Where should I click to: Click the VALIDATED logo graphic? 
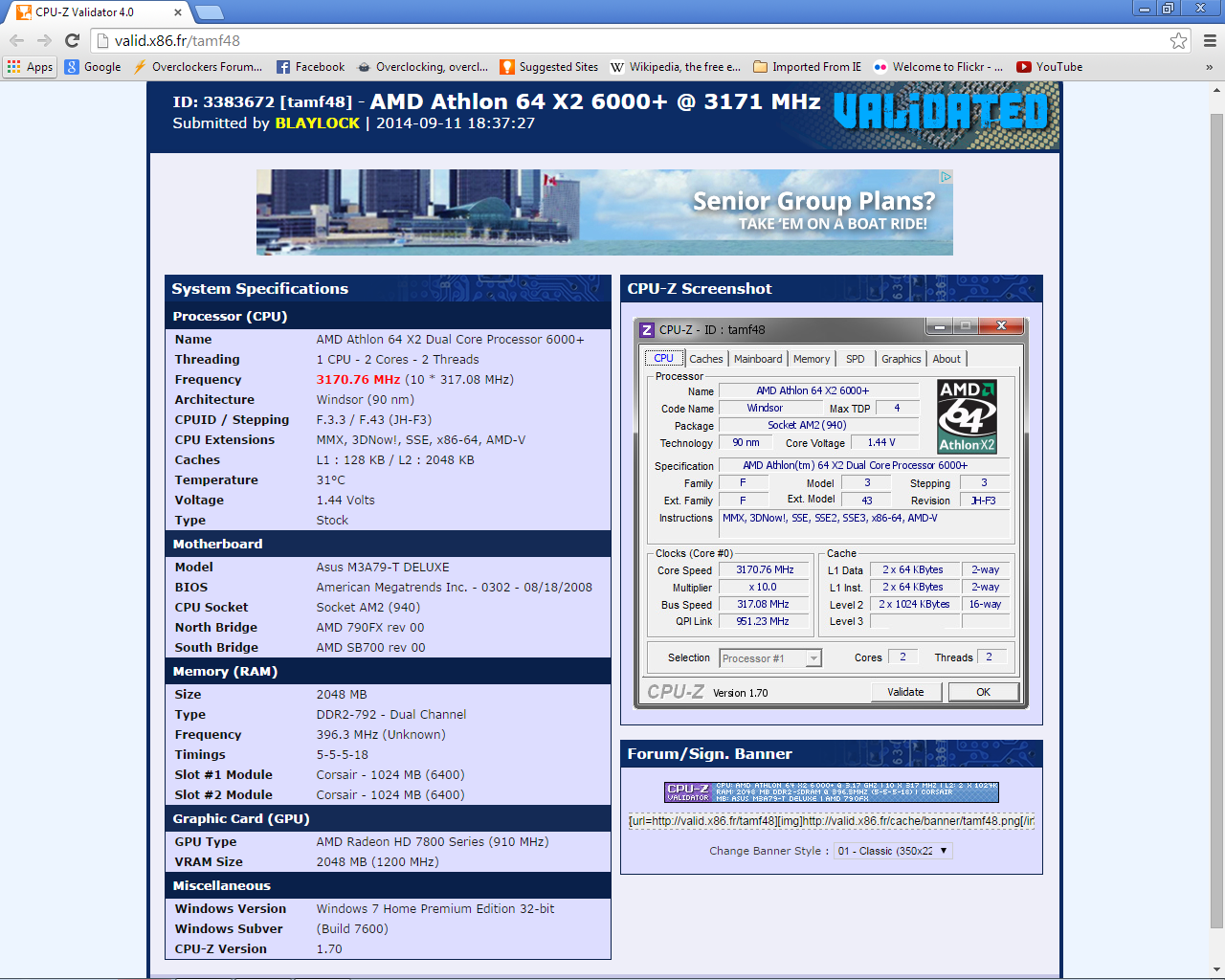[941, 111]
